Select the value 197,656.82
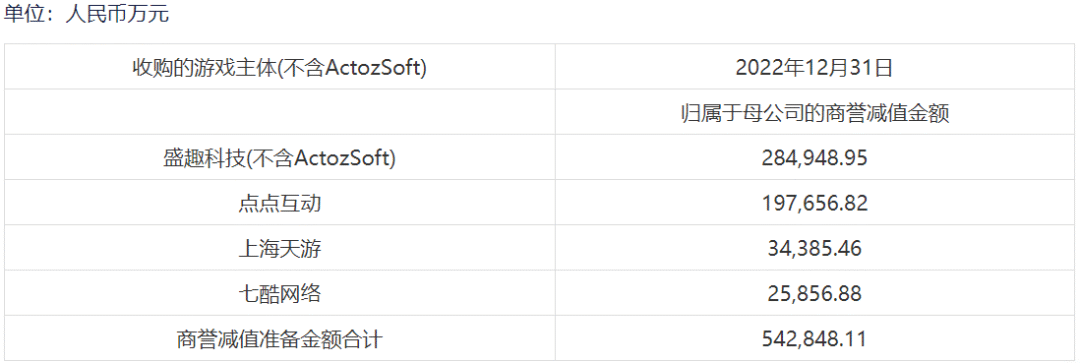Image resolution: width=1080 pixels, height=363 pixels. click(814, 204)
